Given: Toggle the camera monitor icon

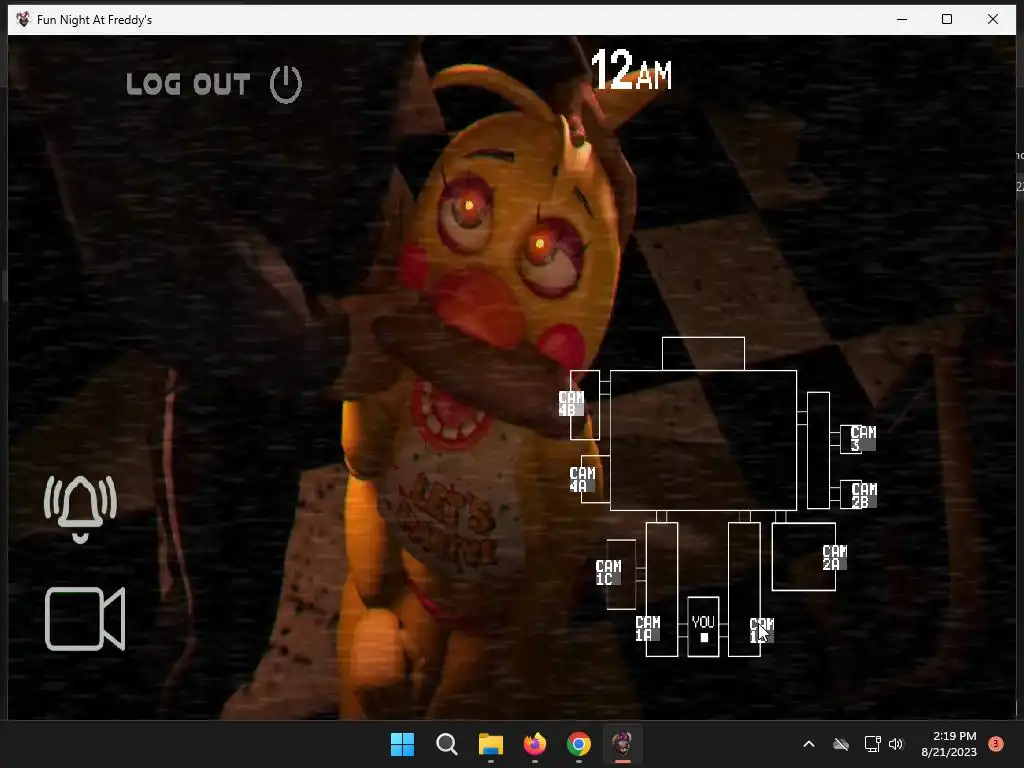Looking at the screenshot, I should pos(85,619).
